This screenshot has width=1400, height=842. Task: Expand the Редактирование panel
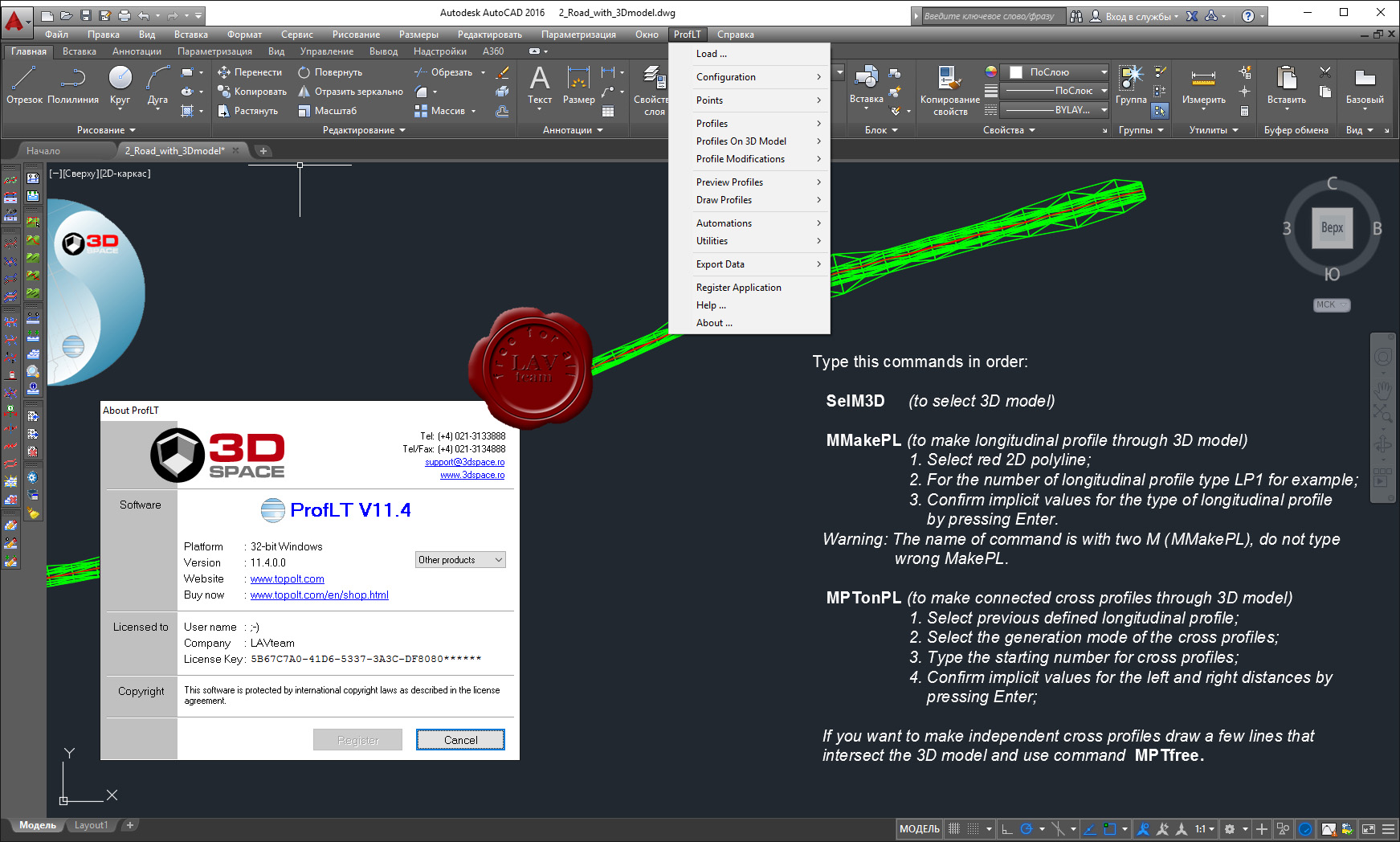364,130
